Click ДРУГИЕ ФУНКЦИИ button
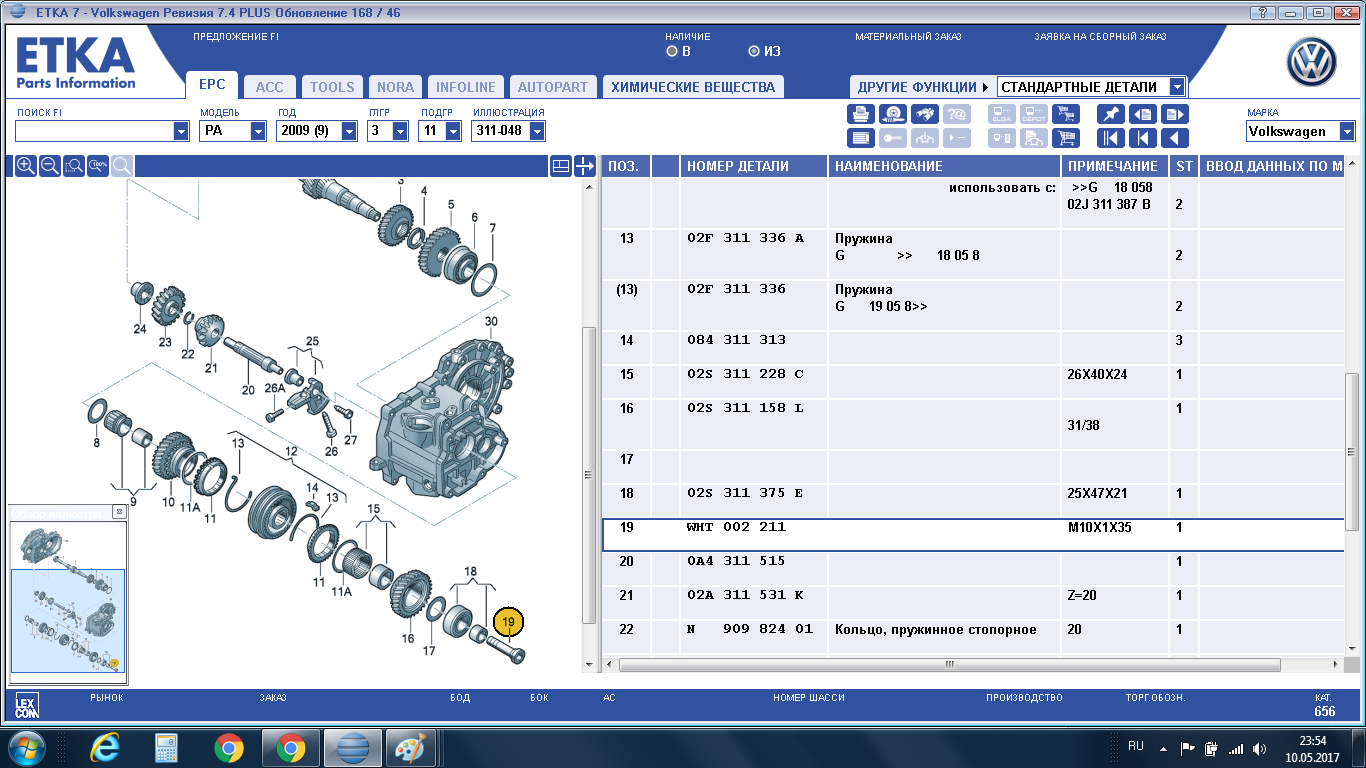Viewport: 1366px width, 768px height. (x=922, y=87)
